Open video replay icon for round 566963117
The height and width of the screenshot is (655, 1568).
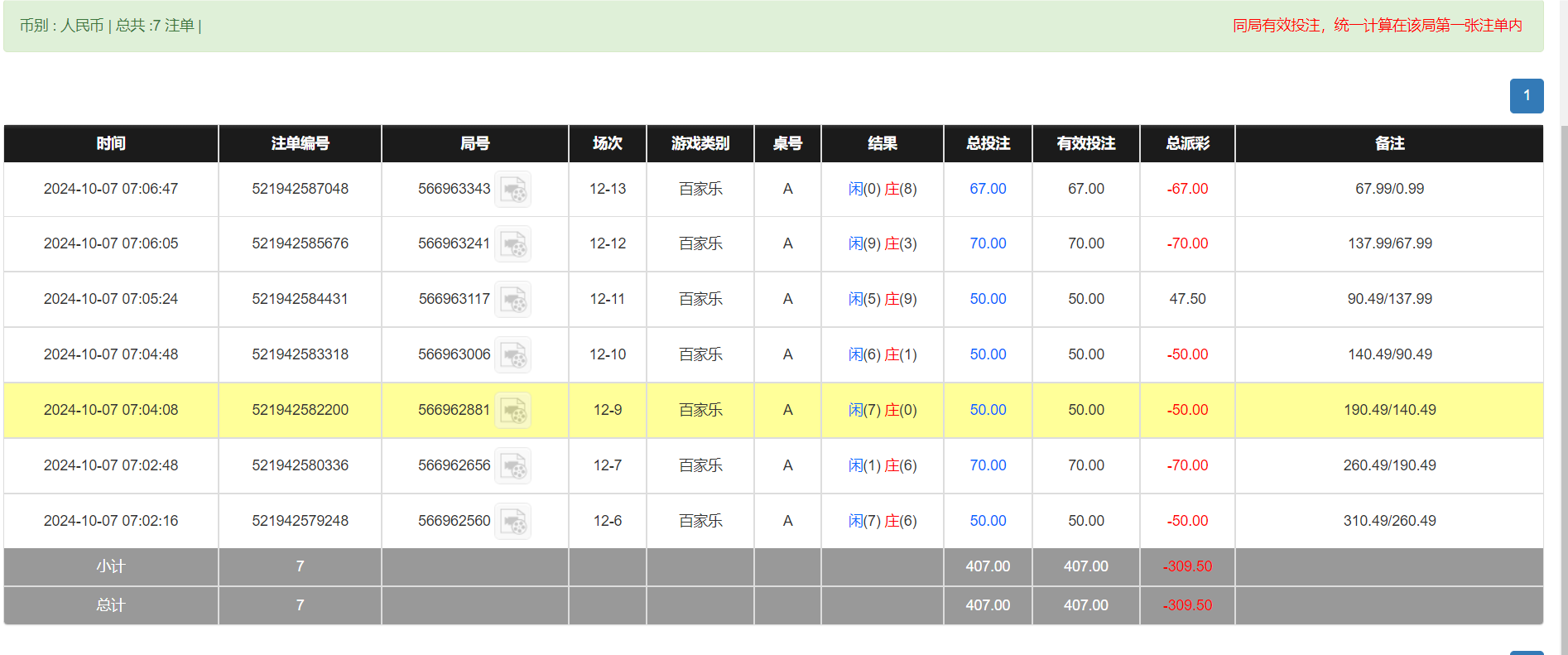tap(513, 300)
